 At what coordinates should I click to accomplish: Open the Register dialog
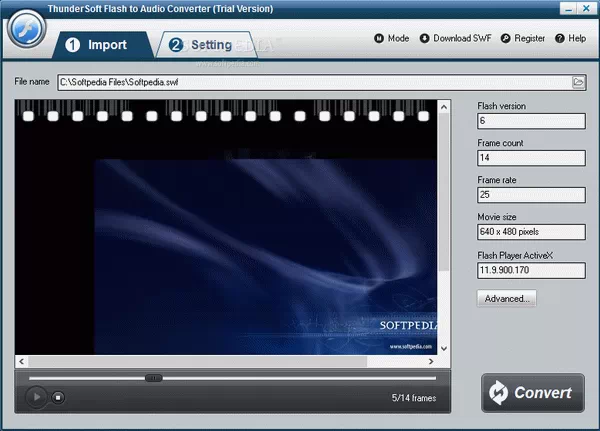(523, 38)
